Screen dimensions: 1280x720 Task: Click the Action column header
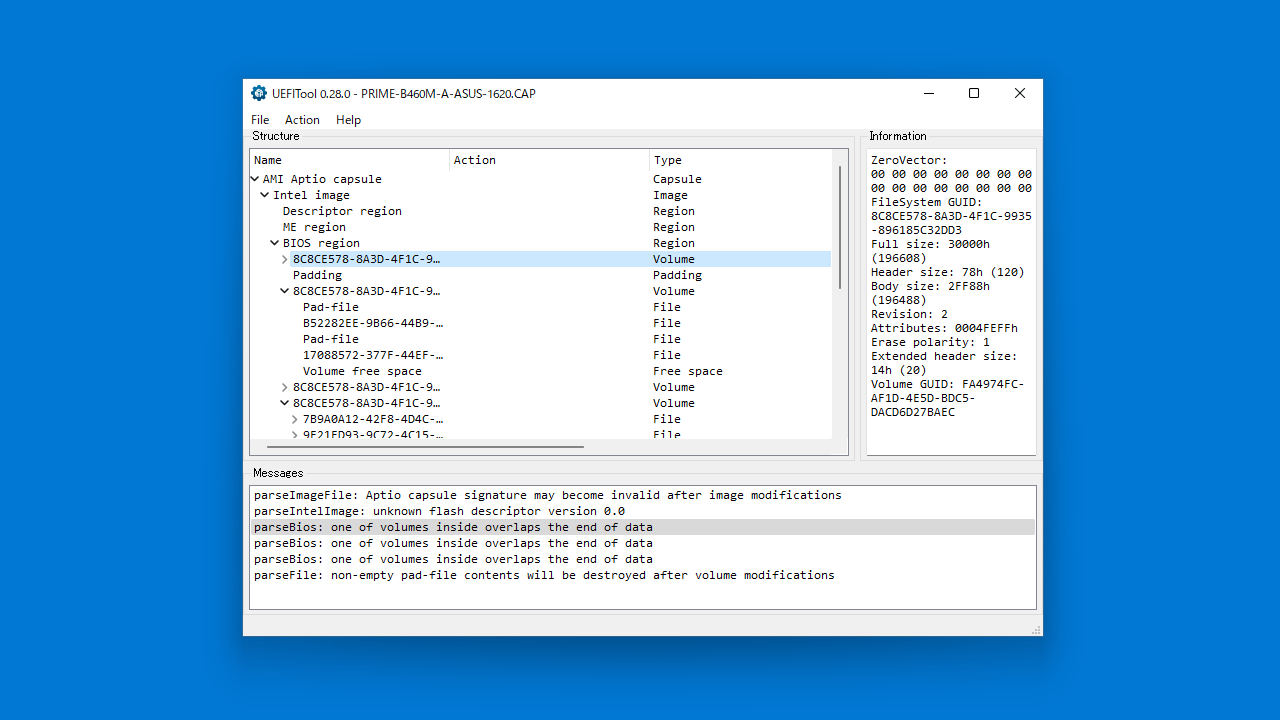pyautogui.click(x=550, y=160)
